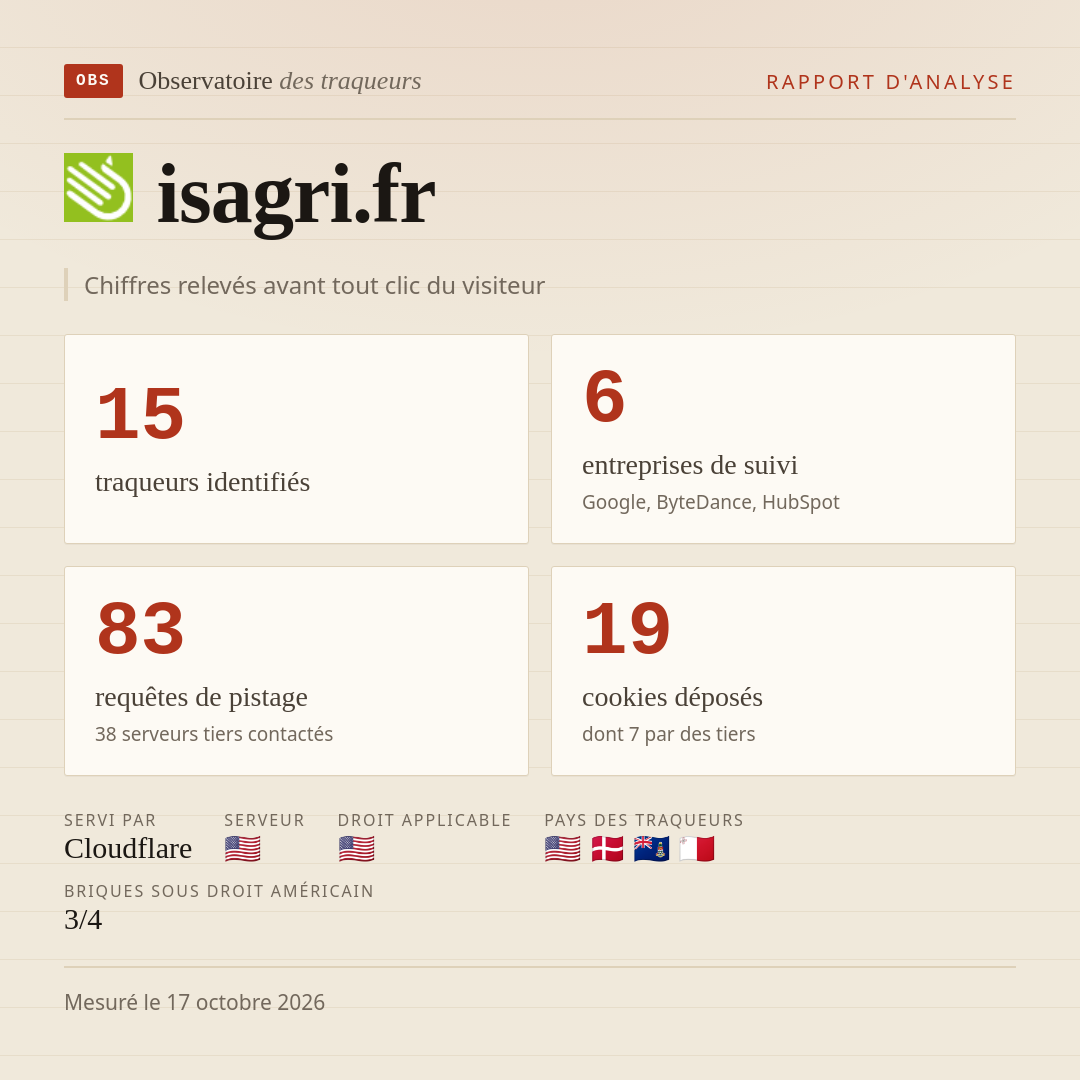Click the number 15 in the trackers card
The height and width of the screenshot is (1080, 1080).
(140, 414)
